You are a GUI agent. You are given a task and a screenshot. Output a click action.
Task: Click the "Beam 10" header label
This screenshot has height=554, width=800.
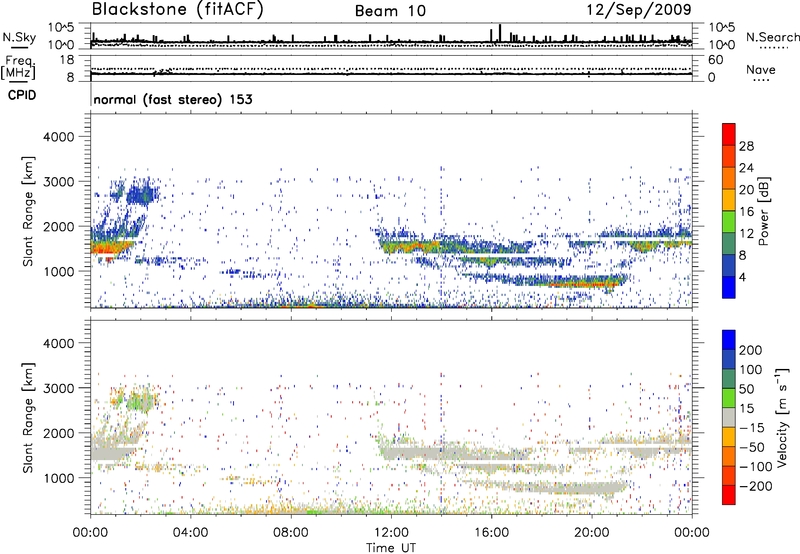tap(390, 11)
